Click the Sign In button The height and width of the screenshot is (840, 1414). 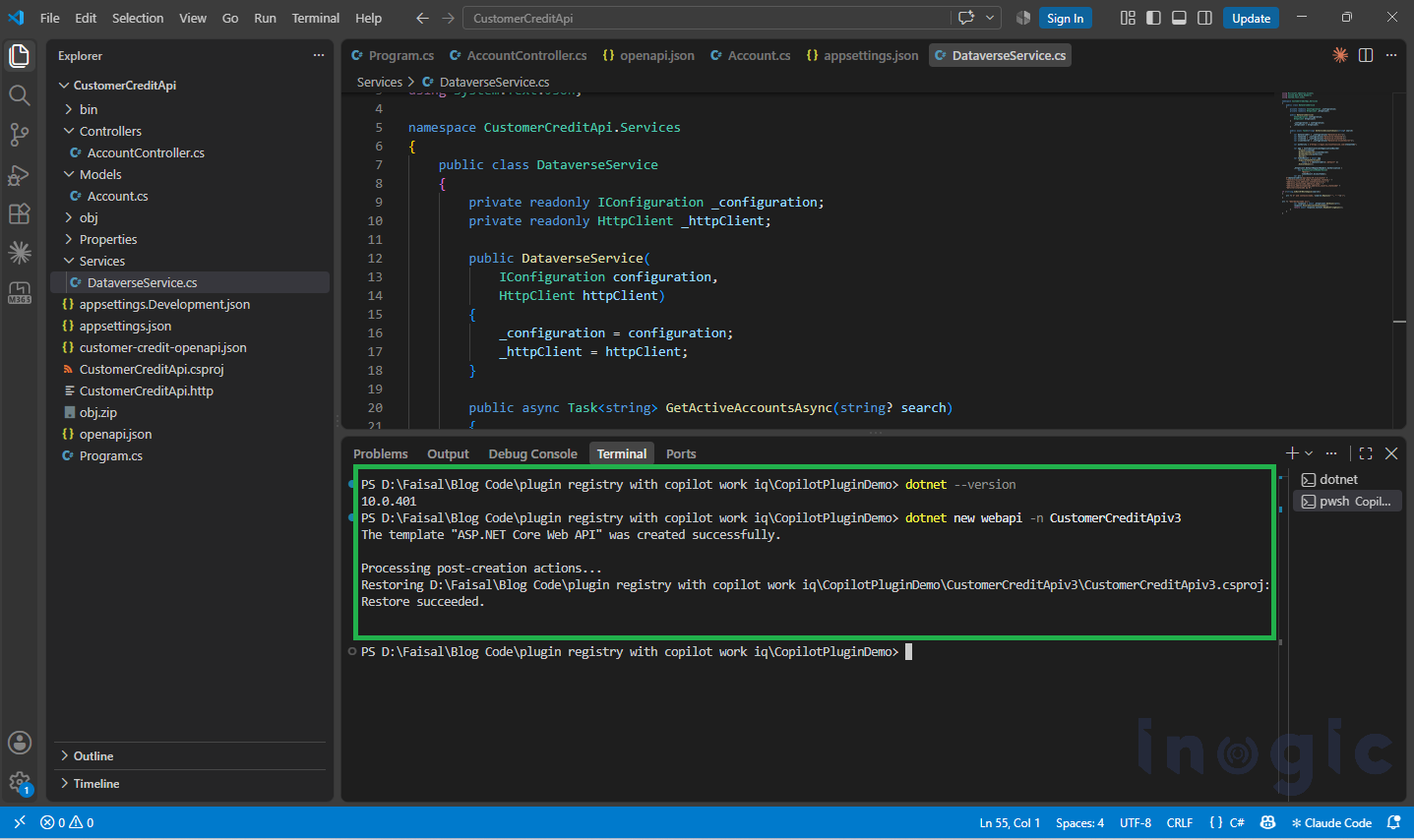coord(1065,18)
